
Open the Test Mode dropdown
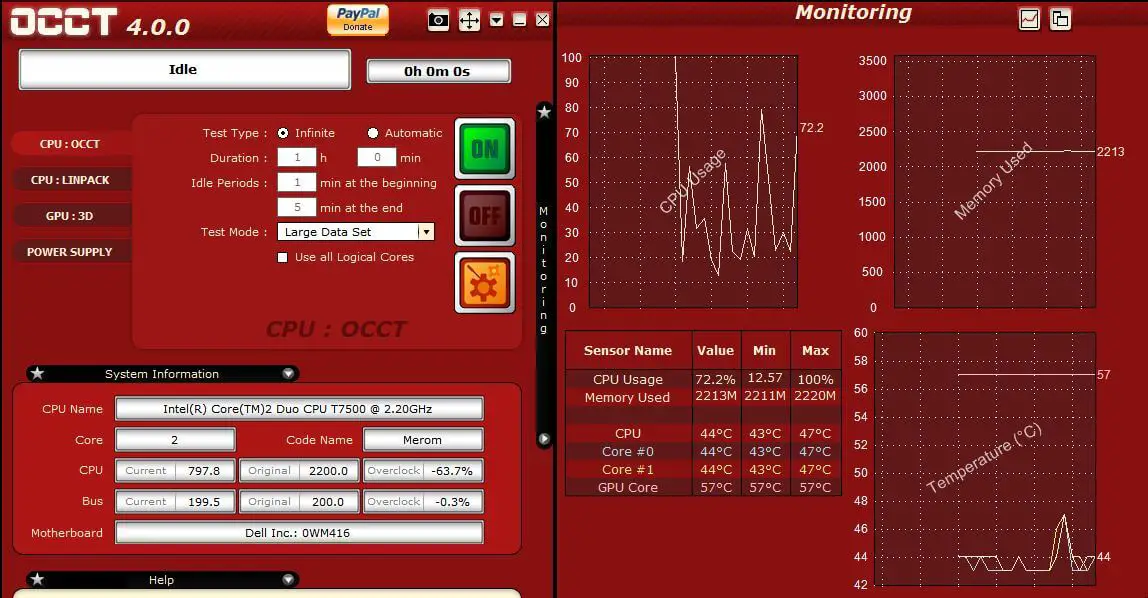(x=356, y=232)
